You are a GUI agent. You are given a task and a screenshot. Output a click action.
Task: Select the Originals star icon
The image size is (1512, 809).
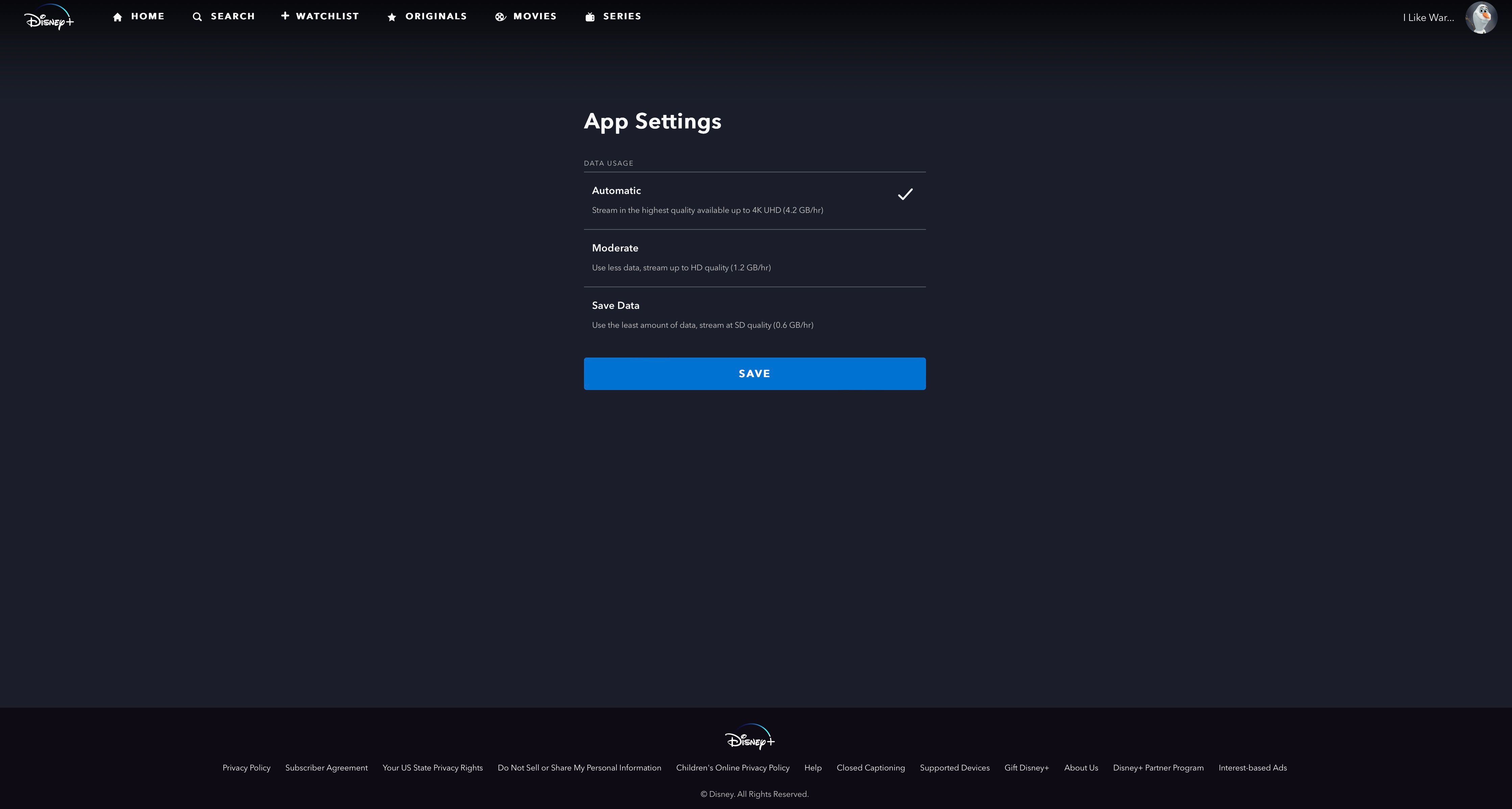[391, 16]
